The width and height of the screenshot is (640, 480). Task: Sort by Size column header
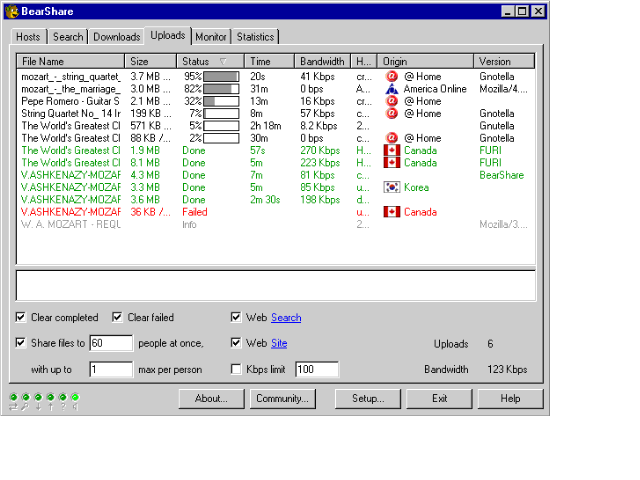point(151,61)
